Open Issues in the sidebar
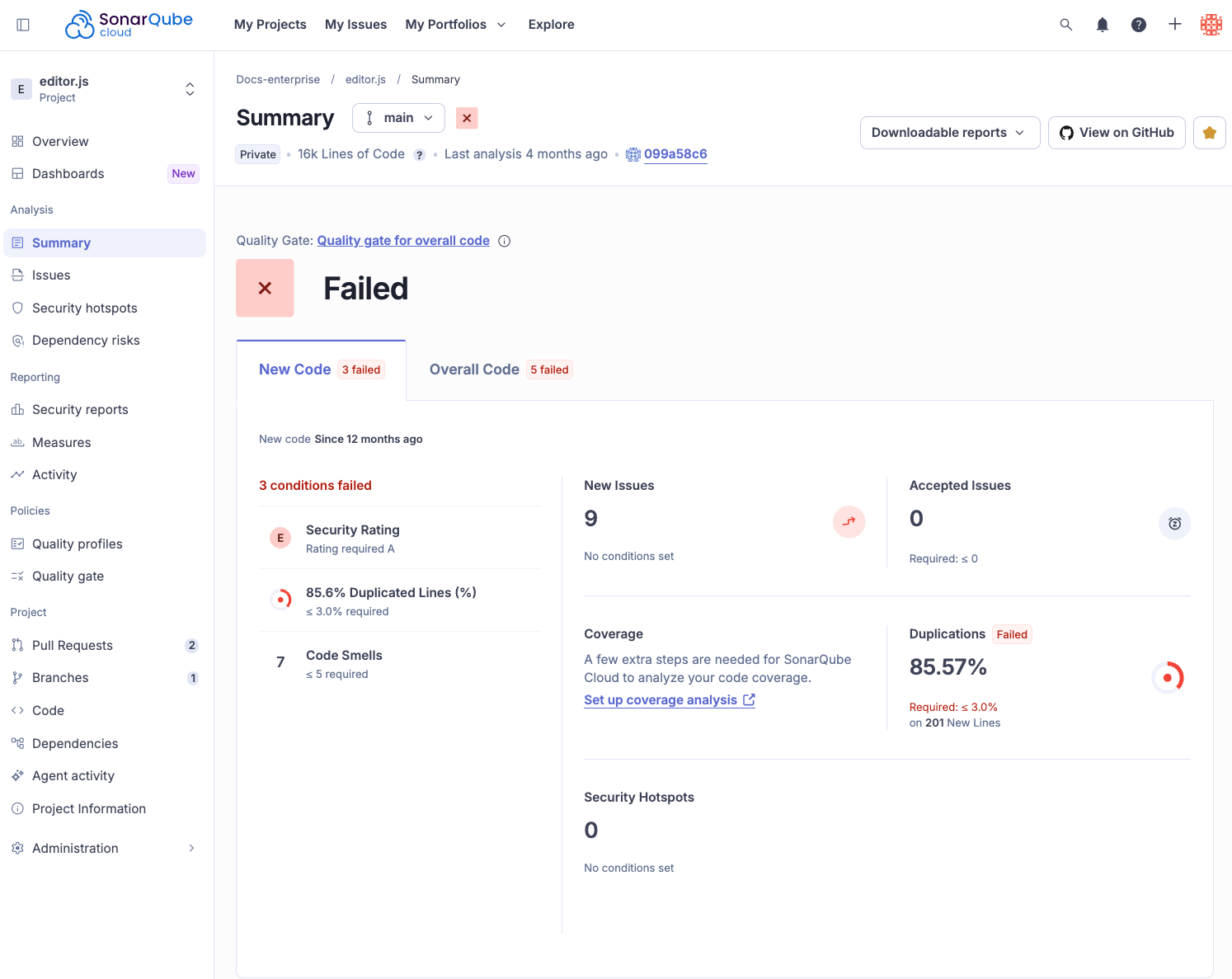 coord(105,275)
